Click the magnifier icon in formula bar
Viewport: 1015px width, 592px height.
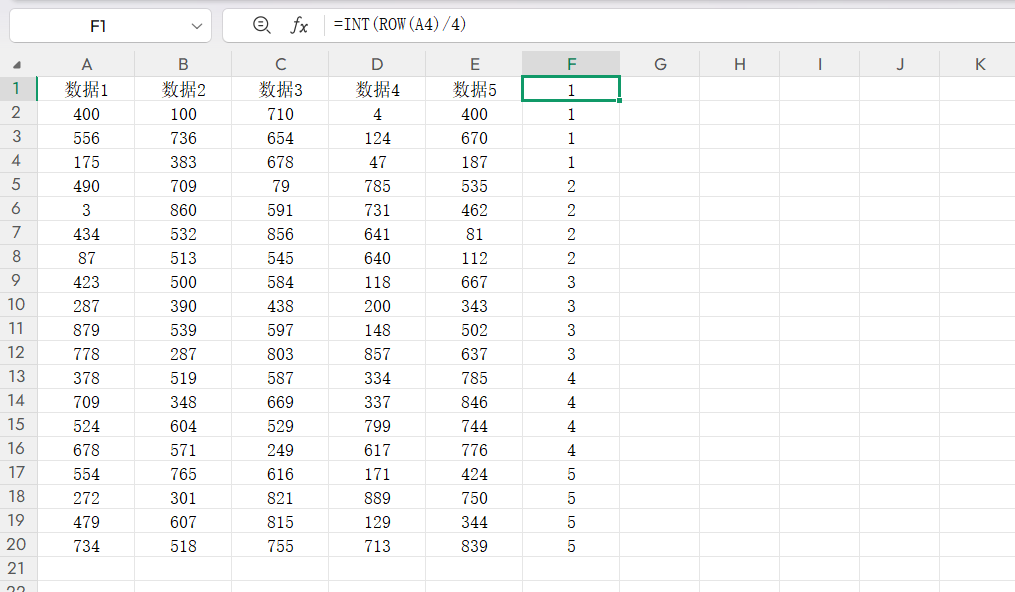(262, 25)
